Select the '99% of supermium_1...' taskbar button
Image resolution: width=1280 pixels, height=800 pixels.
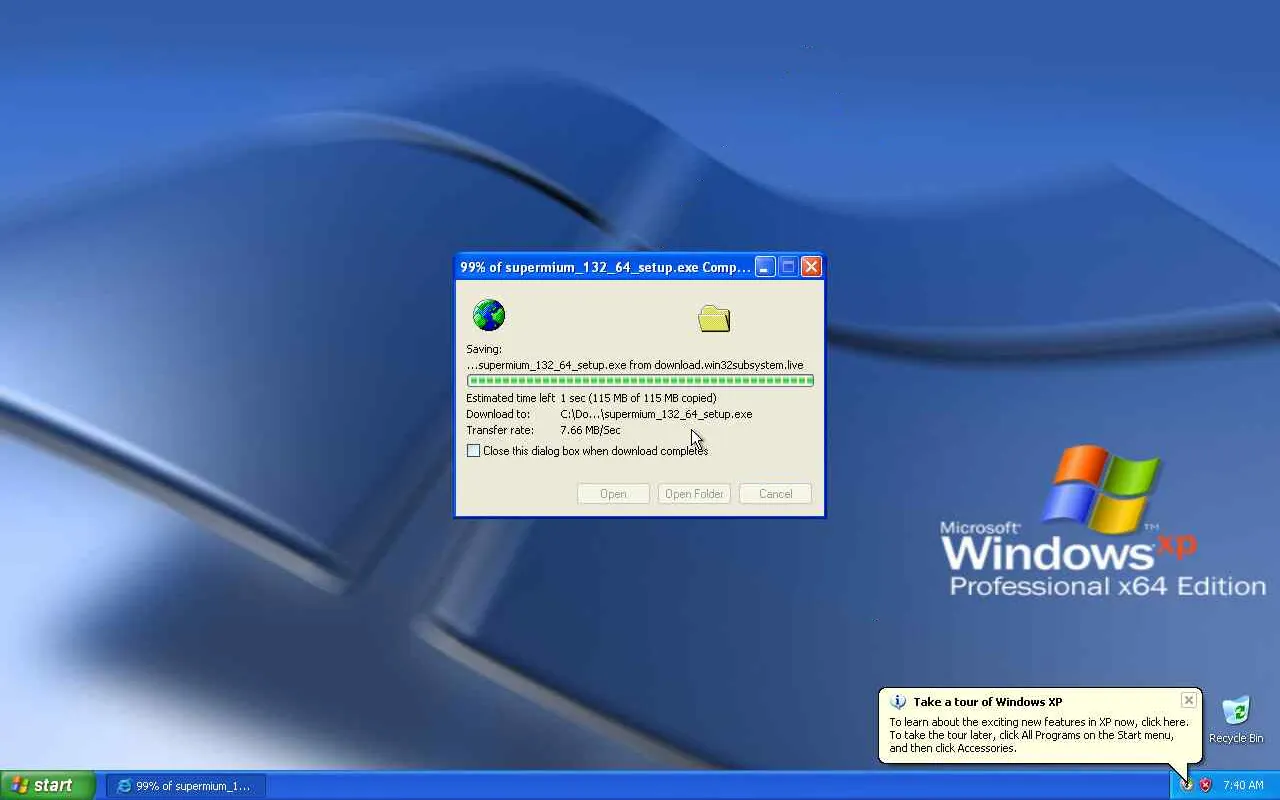186,786
